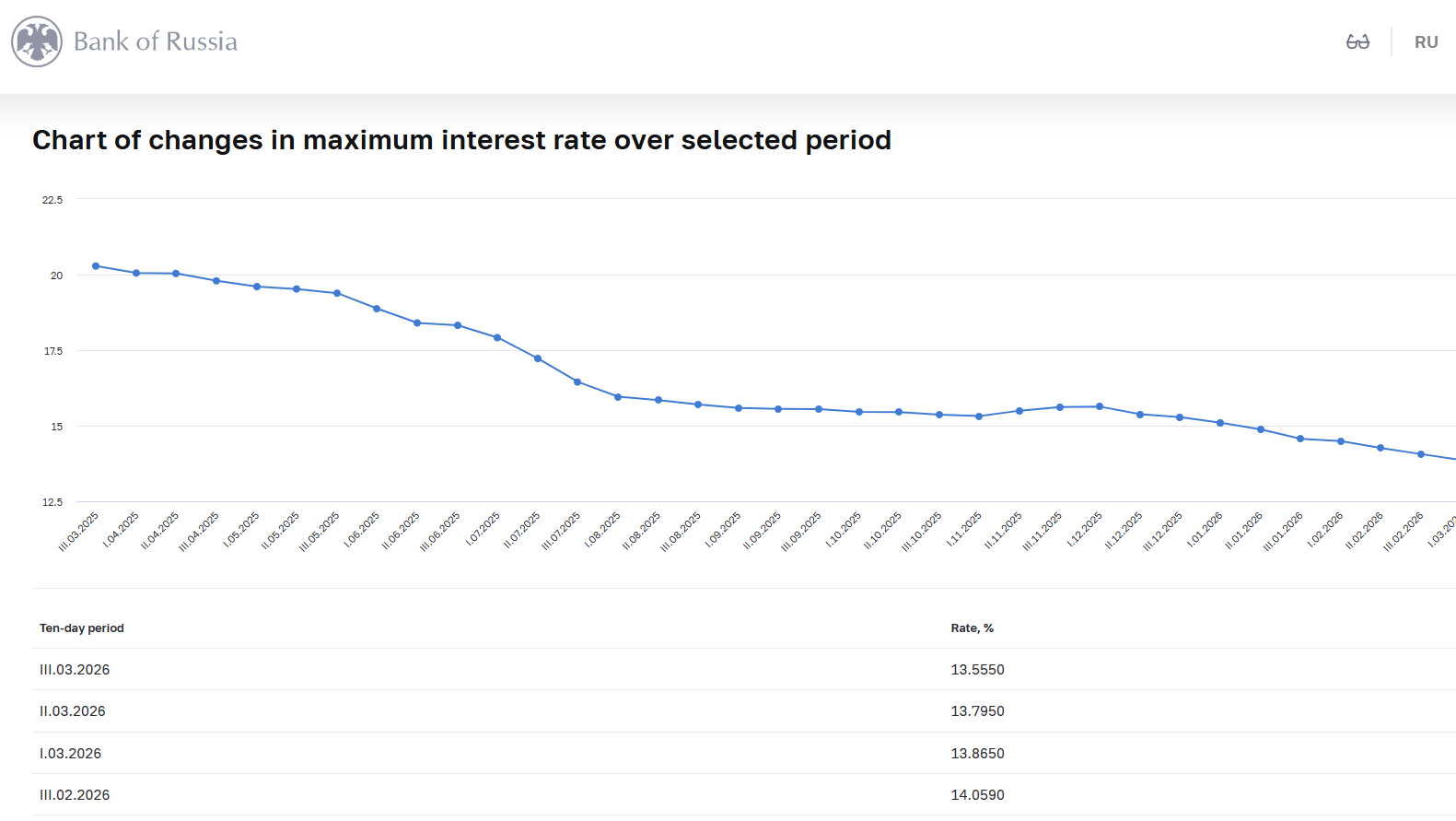Open the visually impaired glasses icon
The width and height of the screenshot is (1456, 821).
click(x=1357, y=41)
